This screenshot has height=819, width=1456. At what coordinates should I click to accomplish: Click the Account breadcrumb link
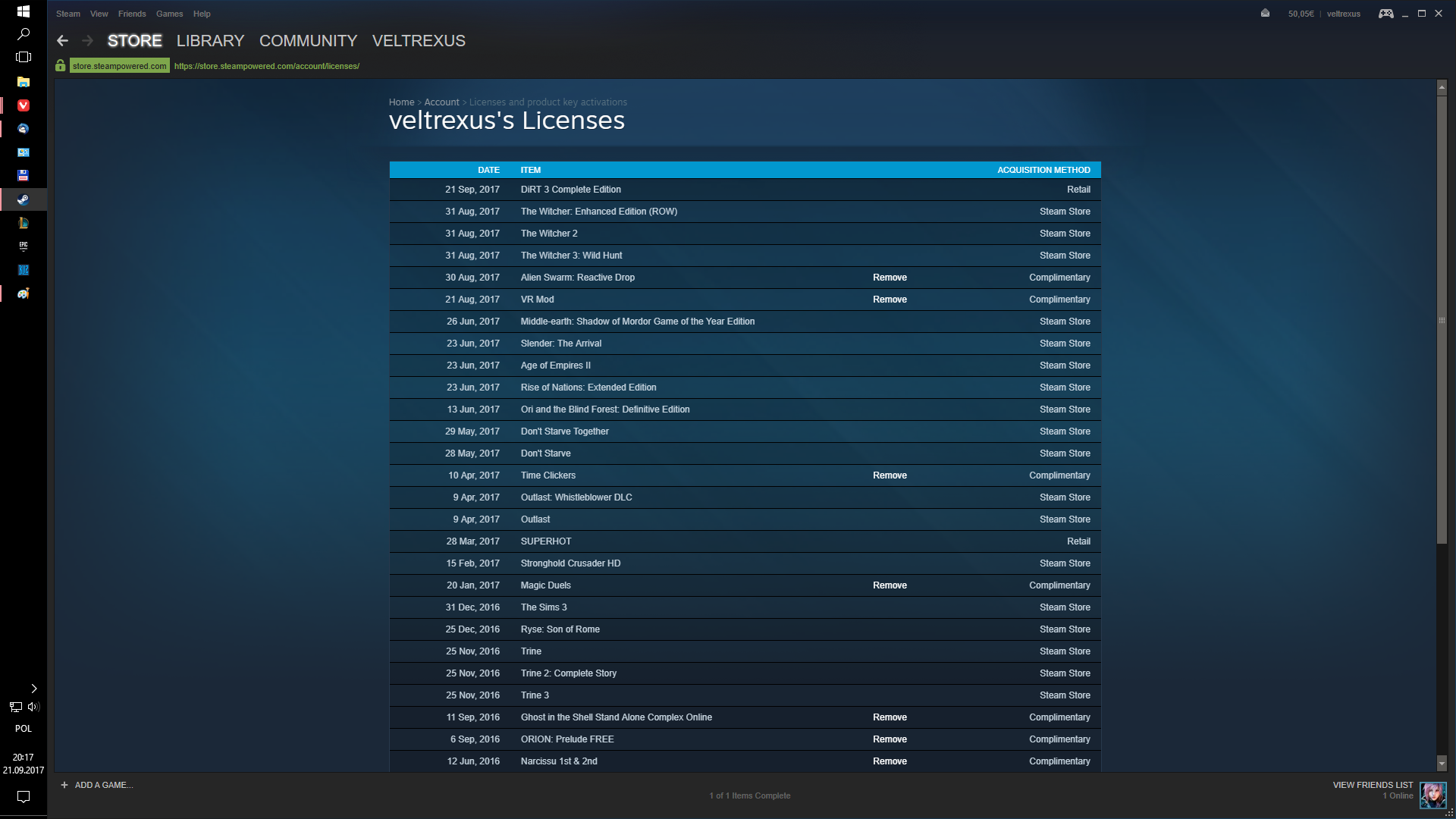tap(441, 102)
